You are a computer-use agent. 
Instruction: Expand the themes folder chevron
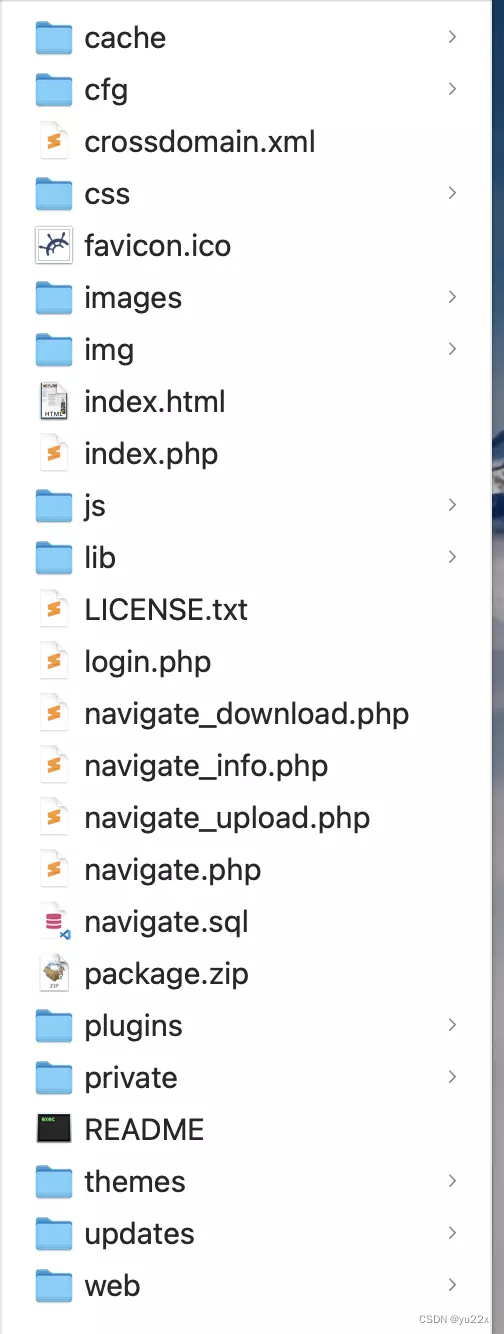pos(452,1181)
